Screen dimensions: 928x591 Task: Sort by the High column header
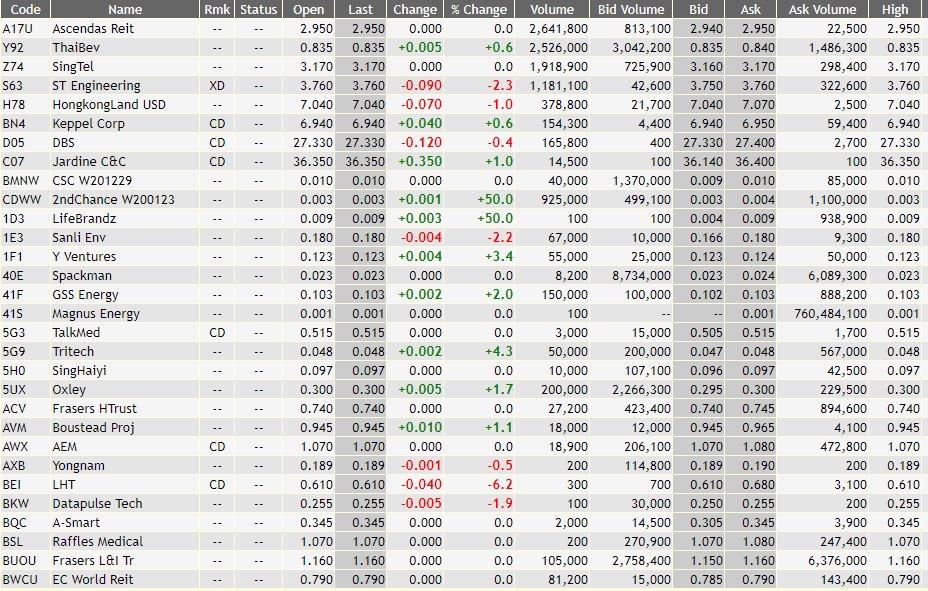click(x=895, y=9)
